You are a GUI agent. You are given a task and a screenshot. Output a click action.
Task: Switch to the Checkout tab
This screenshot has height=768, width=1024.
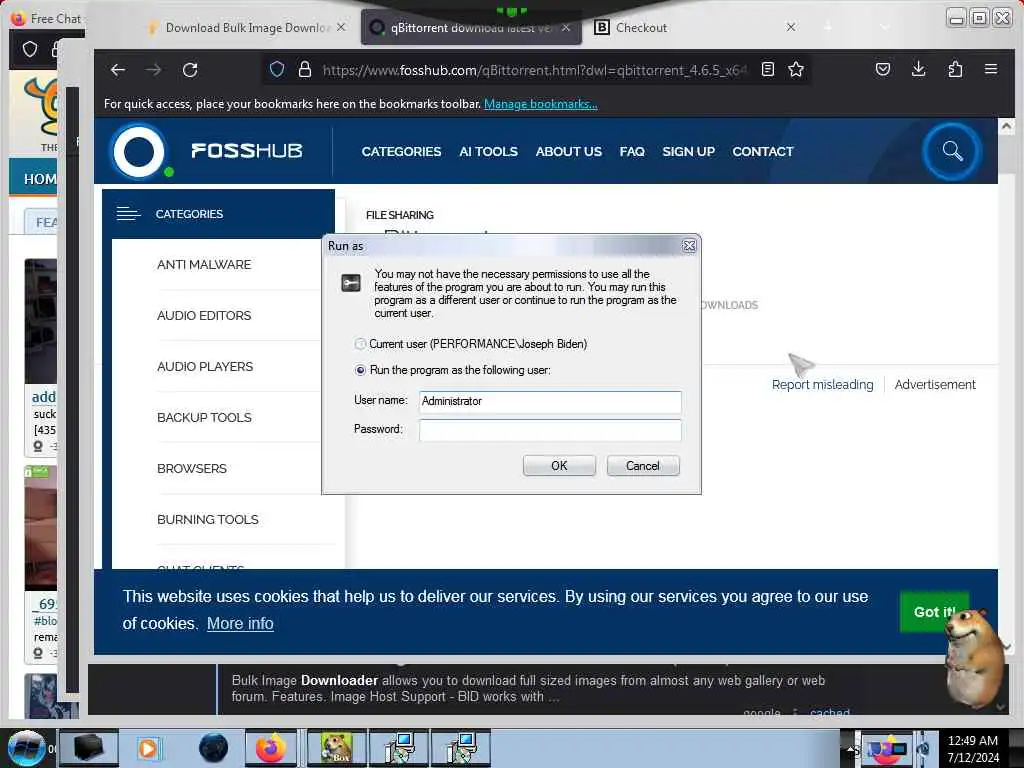coord(694,27)
